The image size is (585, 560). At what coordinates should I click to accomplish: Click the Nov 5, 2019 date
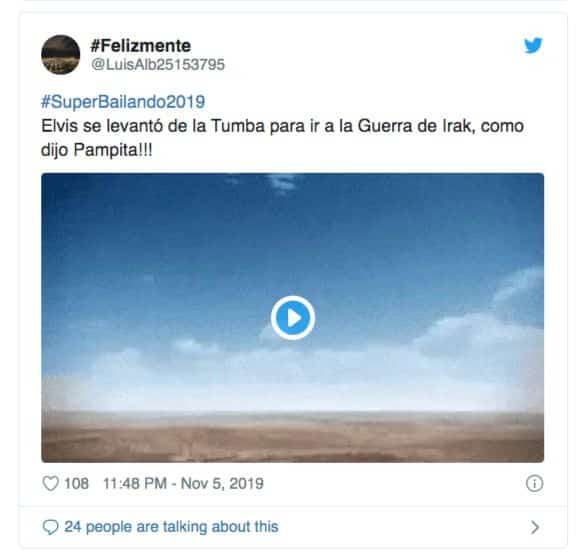222,484
